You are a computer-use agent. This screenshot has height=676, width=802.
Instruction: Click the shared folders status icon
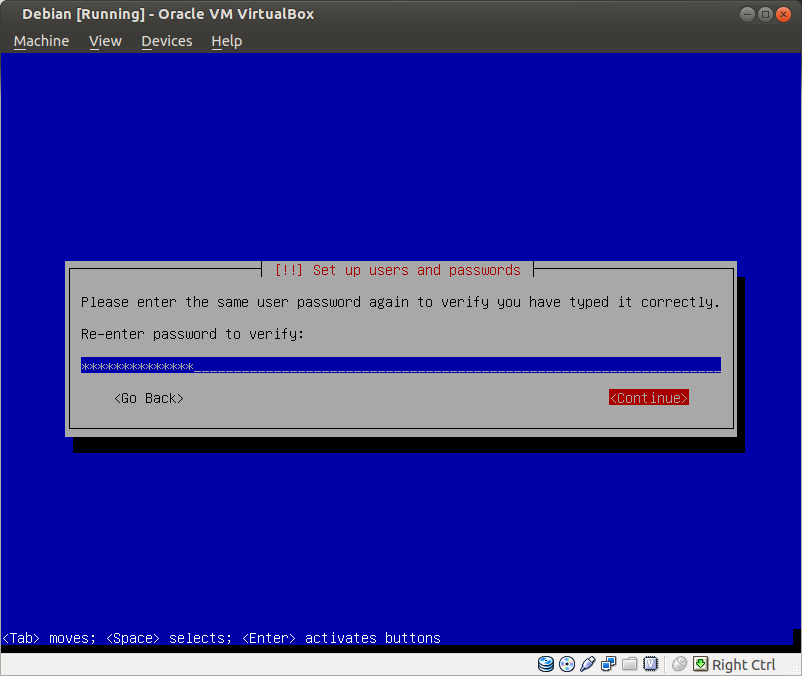click(x=630, y=664)
